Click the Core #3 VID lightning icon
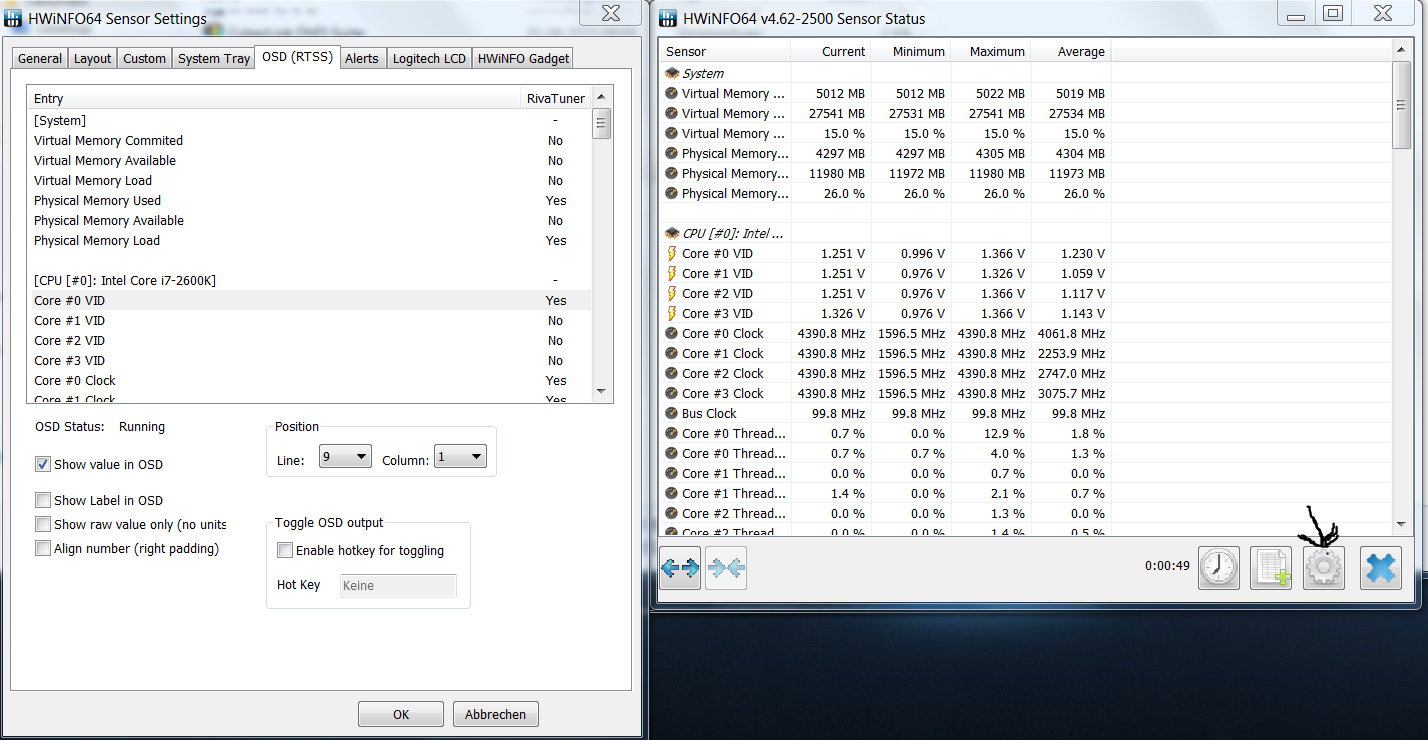 click(x=672, y=314)
